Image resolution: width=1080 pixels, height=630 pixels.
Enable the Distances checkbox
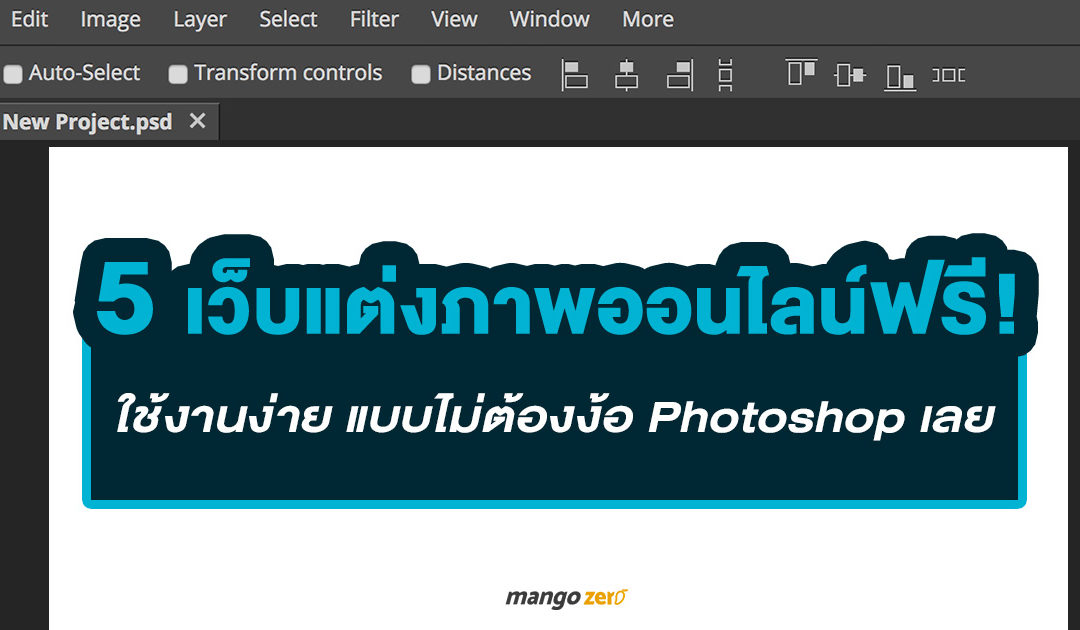point(420,74)
